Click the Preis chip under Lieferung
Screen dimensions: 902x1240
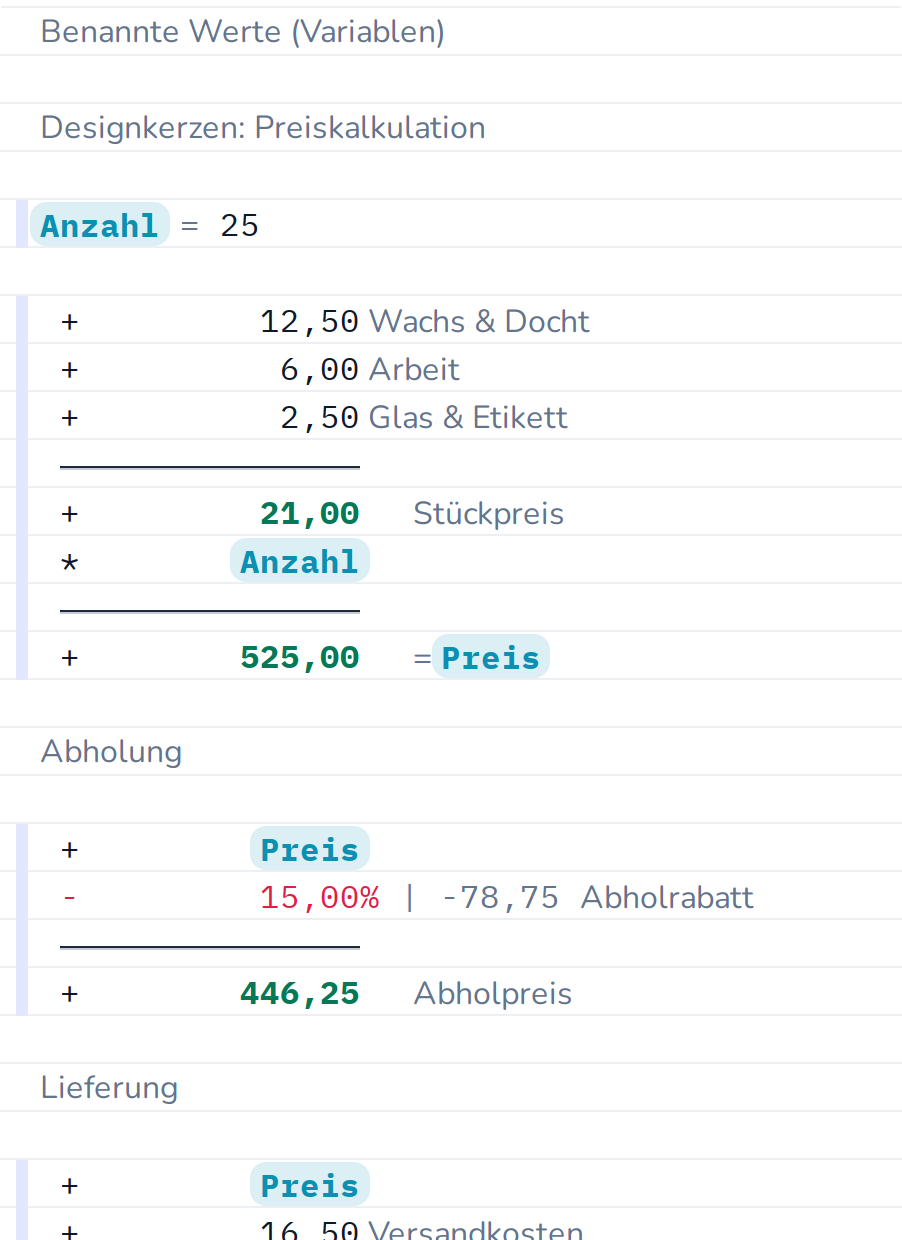coord(309,1185)
